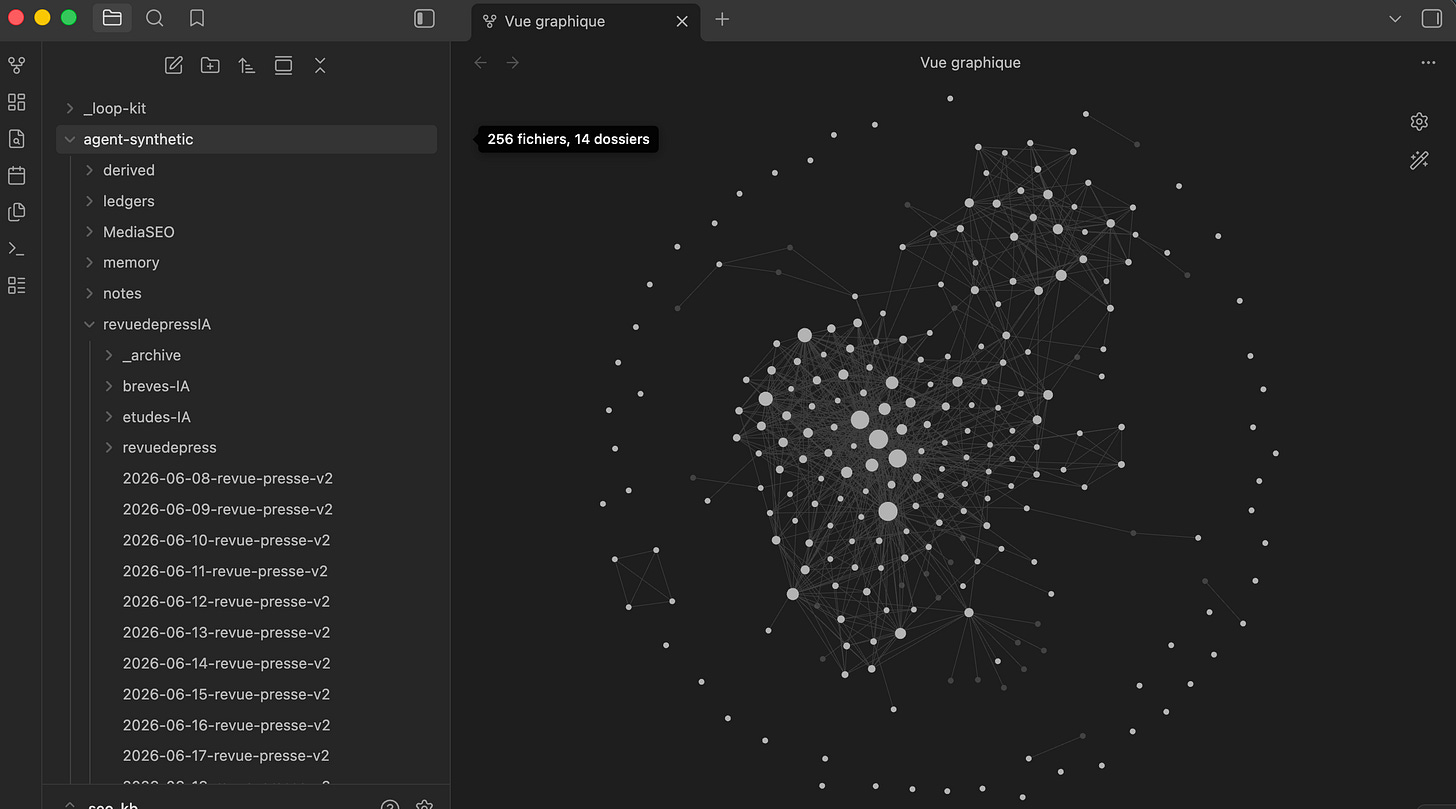Start graph timelapse animation wand
This screenshot has height=809, width=1456.
pyautogui.click(x=1419, y=160)
